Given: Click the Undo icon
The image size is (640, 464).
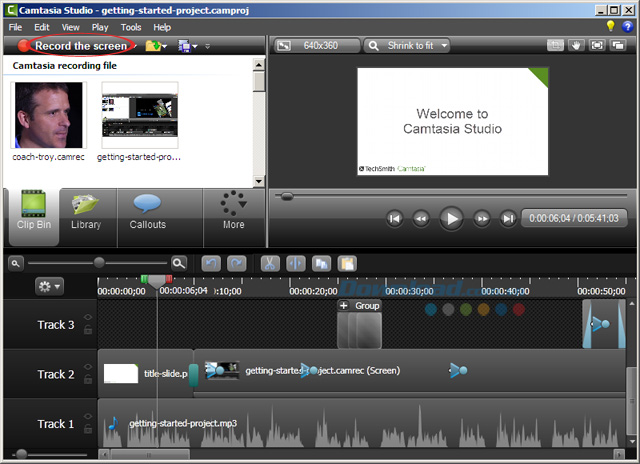Looking at the screenshot, I should [211, 264].
